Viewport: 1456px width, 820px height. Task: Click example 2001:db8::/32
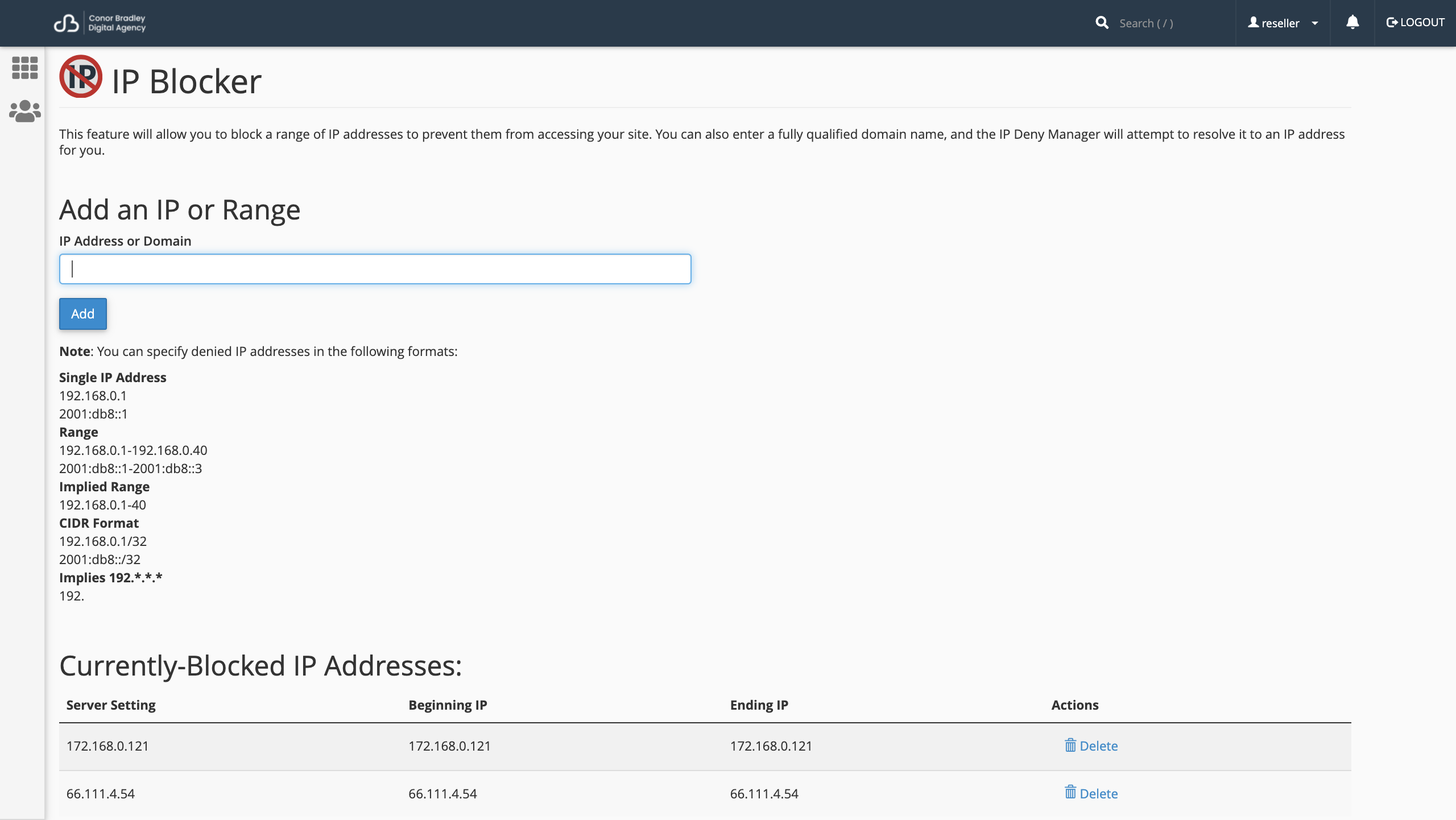(x=100, y=559)
